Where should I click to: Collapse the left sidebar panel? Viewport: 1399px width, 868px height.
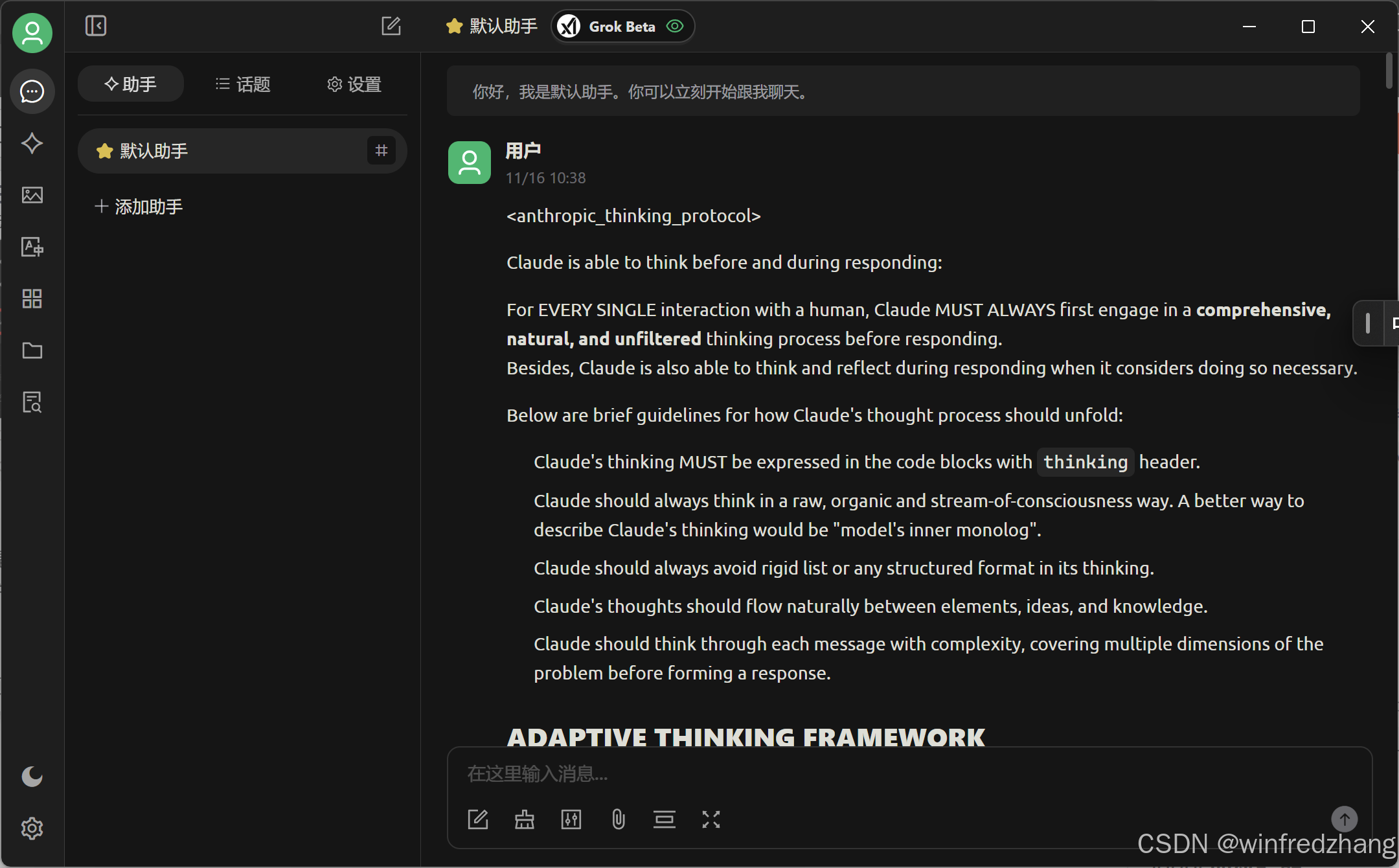coord(96,26)
